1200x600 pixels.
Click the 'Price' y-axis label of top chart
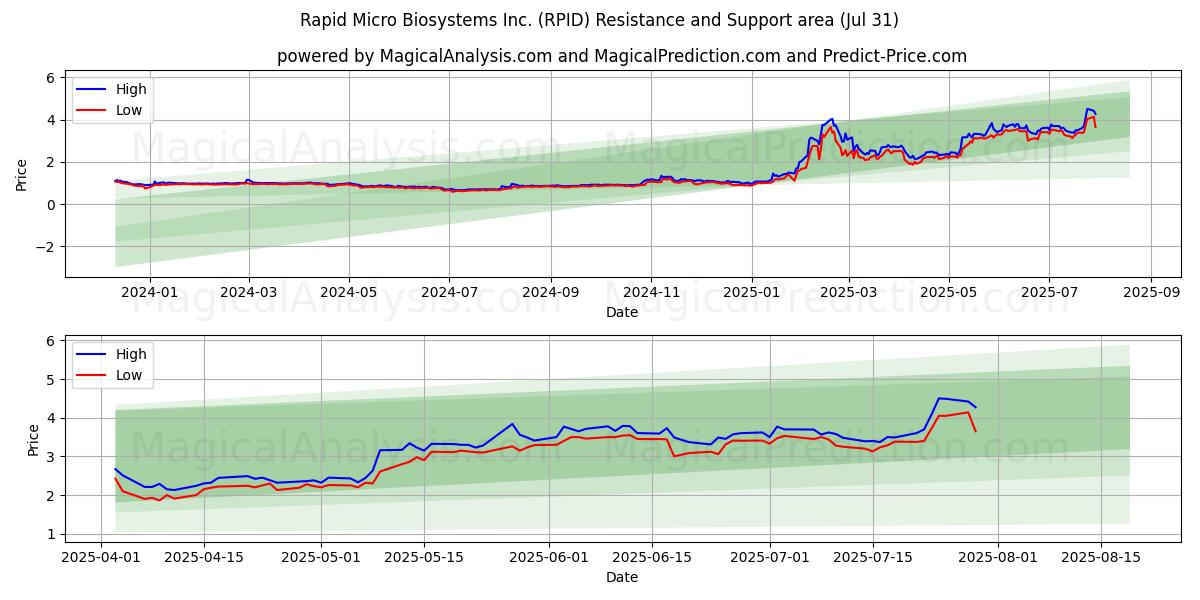tap(21, 175)
